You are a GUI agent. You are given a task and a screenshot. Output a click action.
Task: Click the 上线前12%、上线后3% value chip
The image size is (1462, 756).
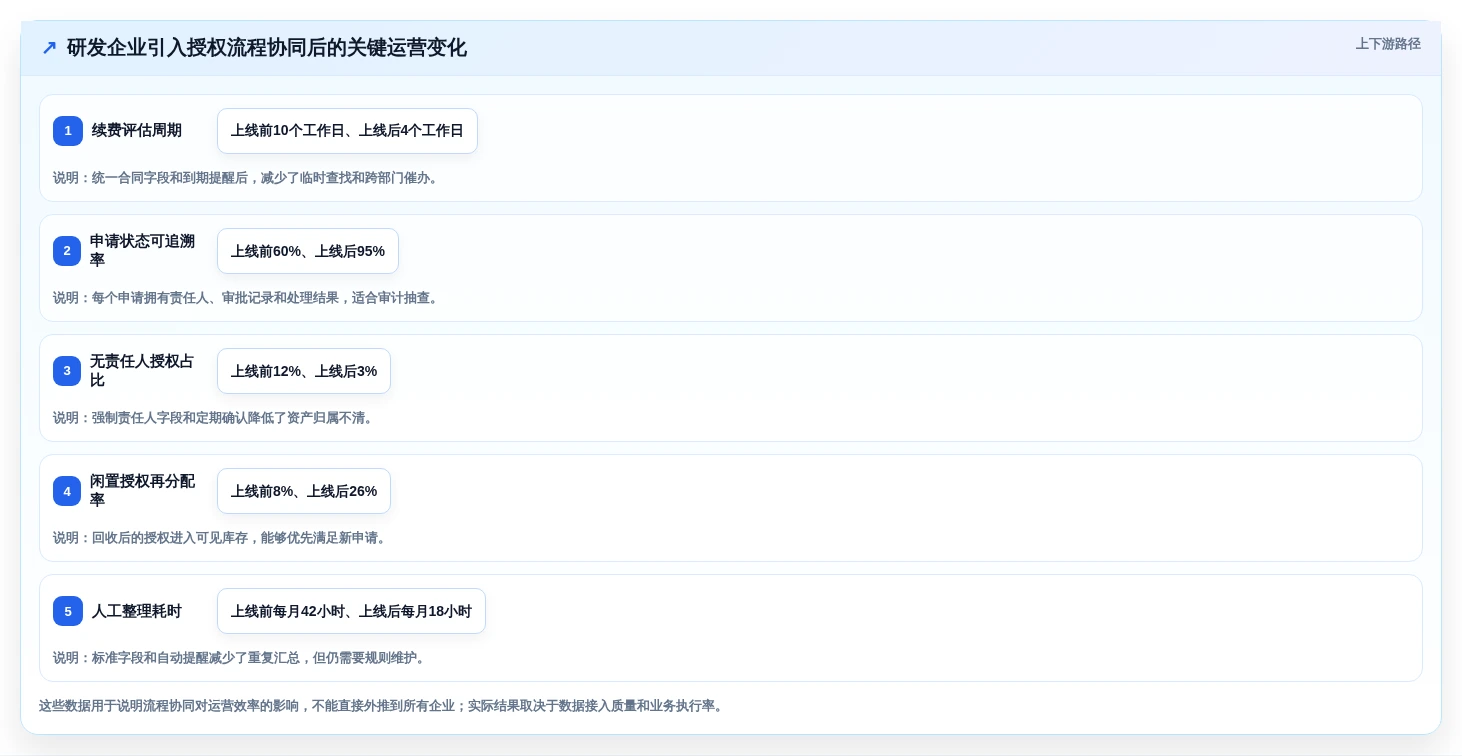(x=304, y=371)
